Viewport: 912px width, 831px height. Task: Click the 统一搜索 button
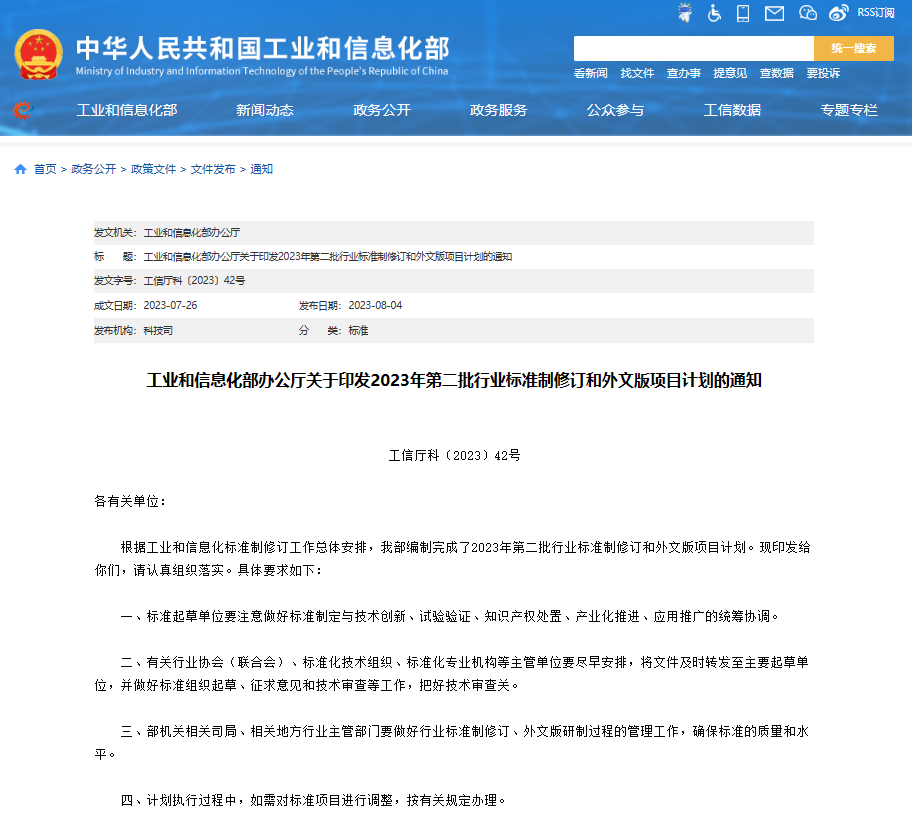[x=853, y=48]
